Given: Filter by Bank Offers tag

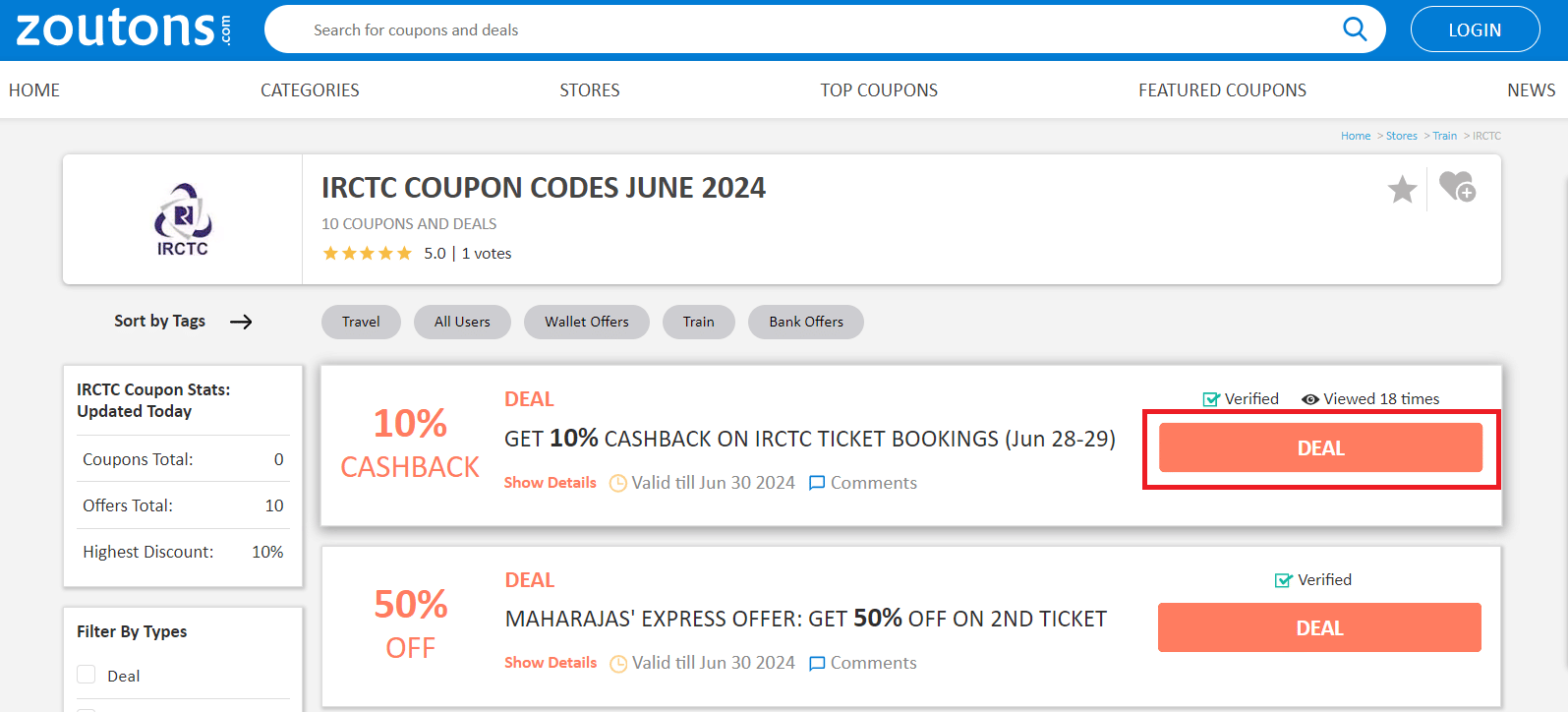Looking at the screenshot, I should pyautogui.click(x=806, y=322).
